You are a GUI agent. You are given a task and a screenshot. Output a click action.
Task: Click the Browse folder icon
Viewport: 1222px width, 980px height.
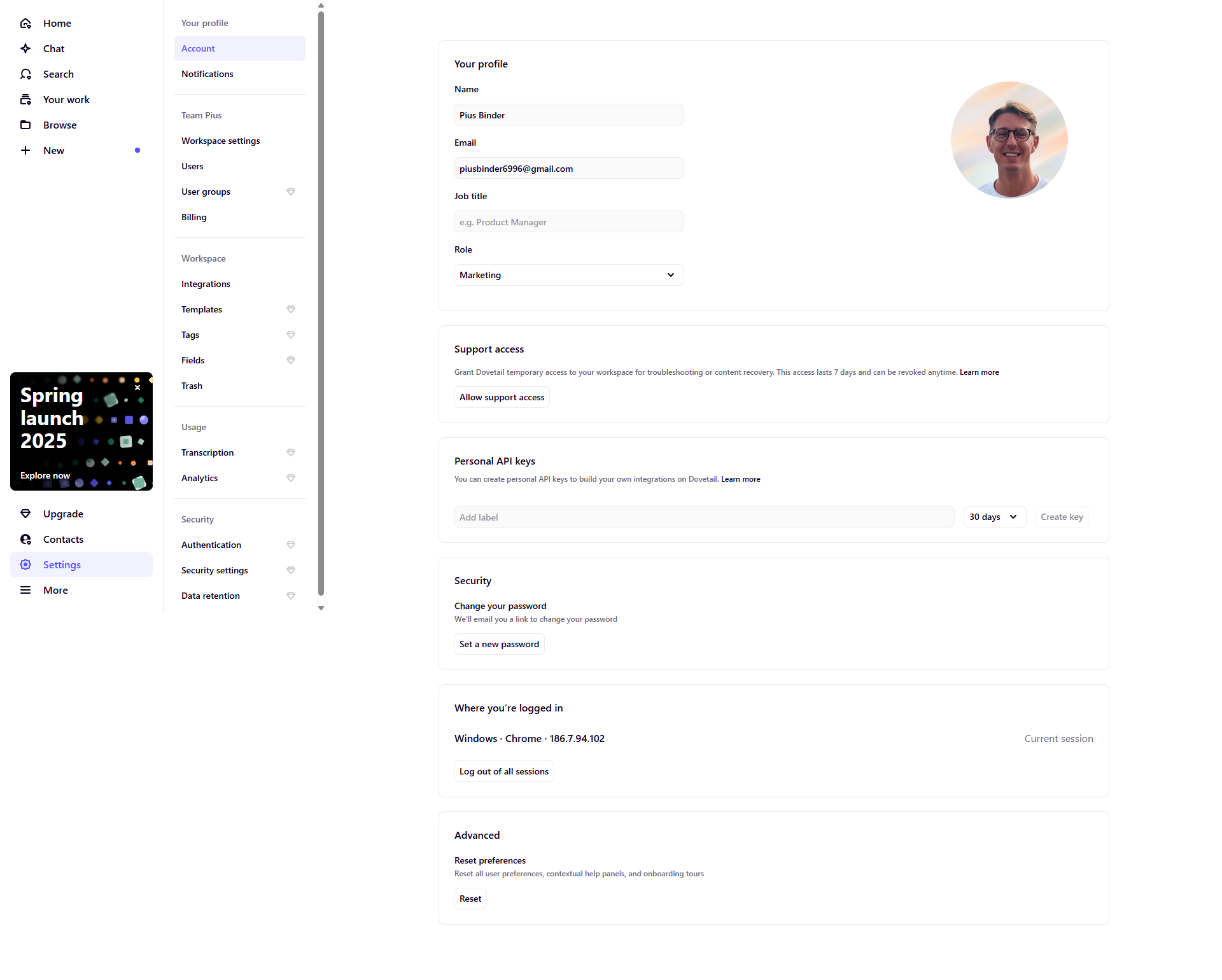25,125
